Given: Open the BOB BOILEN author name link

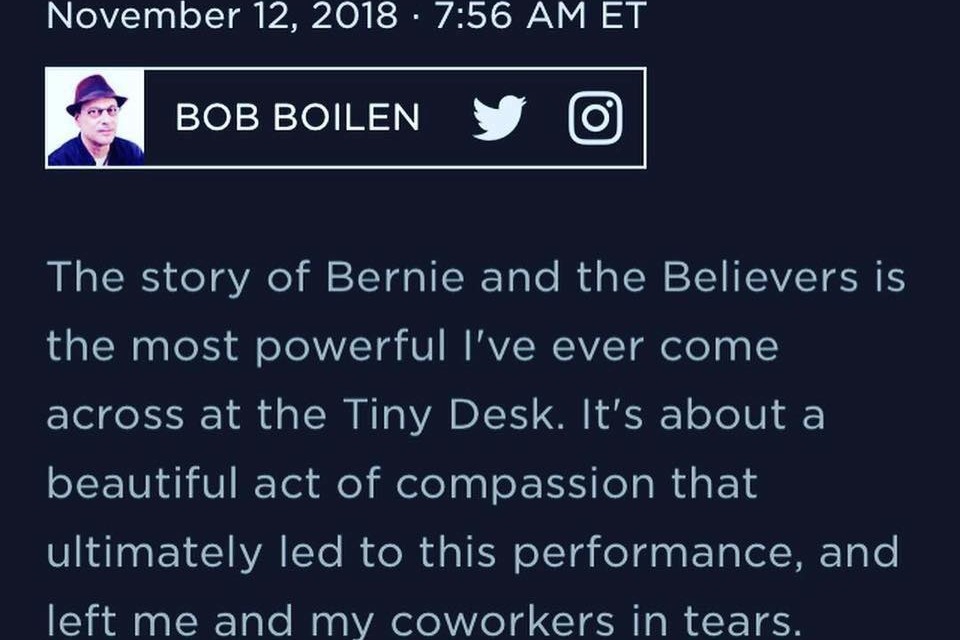Looking at the screenshot, I should click(x=298, y=117).
